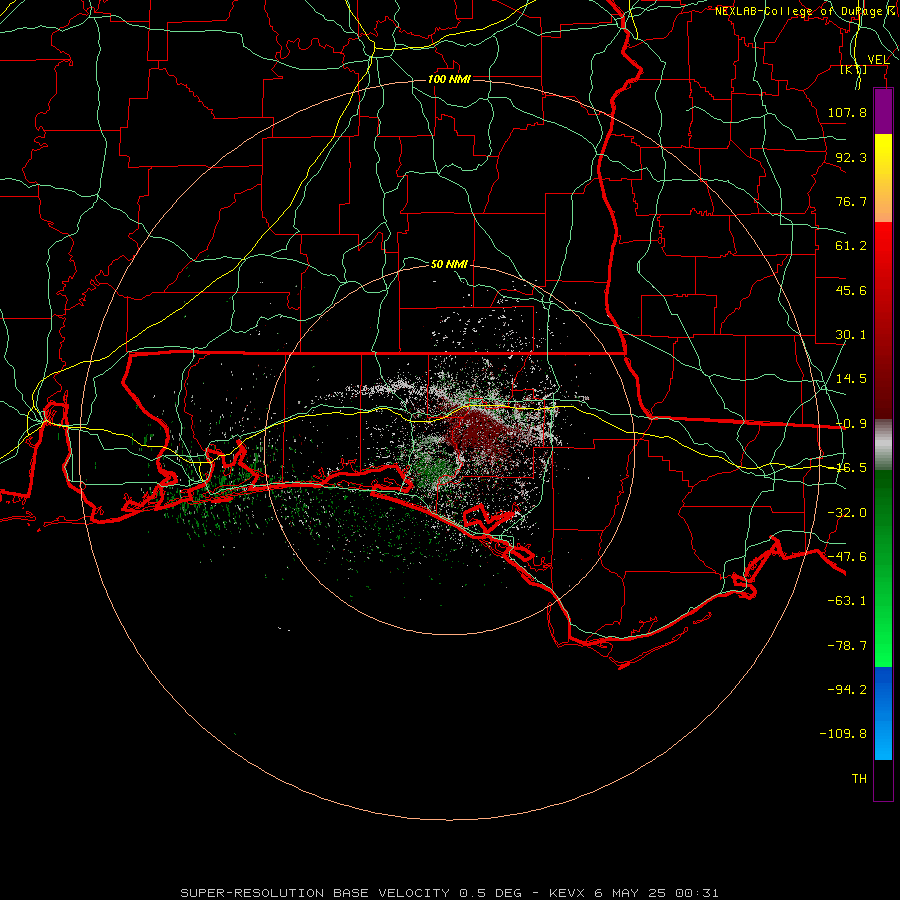This screenshot has width=900, height=900.
Task: Select the 92.3 velocity scale value
Action: (x=851, y=157)
